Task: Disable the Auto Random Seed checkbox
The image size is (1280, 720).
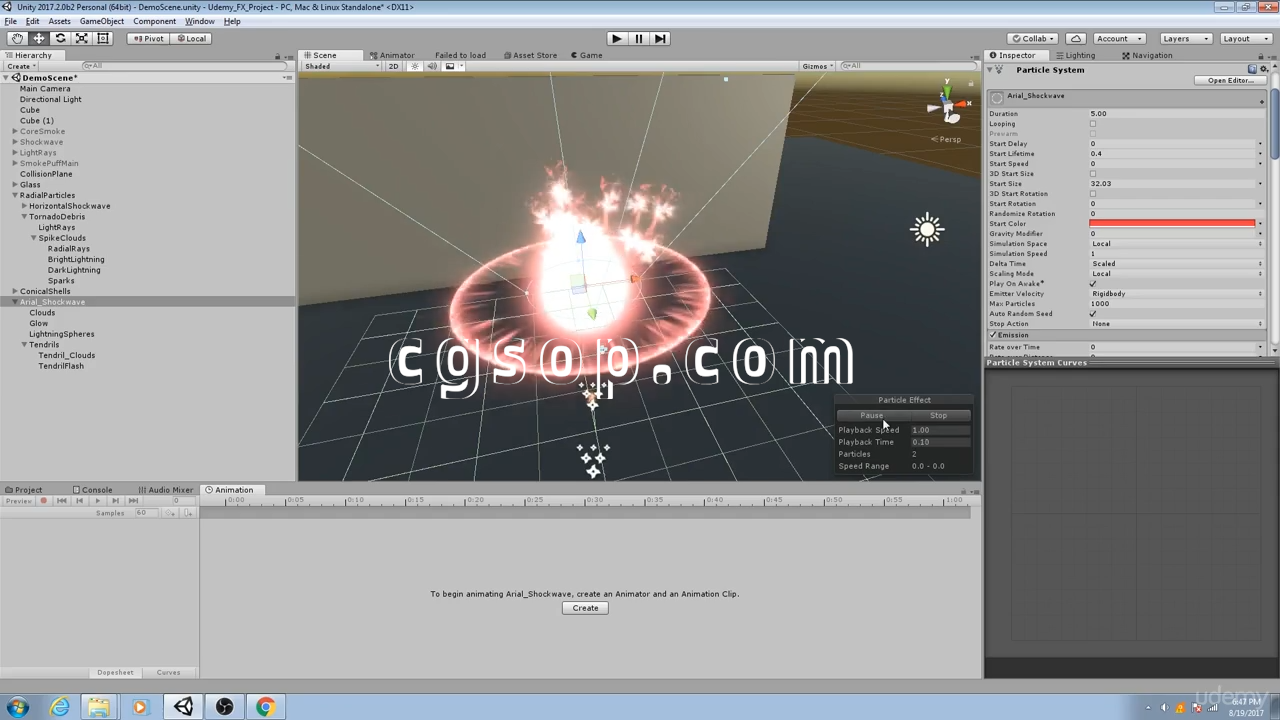Action: pos(1093,314)
